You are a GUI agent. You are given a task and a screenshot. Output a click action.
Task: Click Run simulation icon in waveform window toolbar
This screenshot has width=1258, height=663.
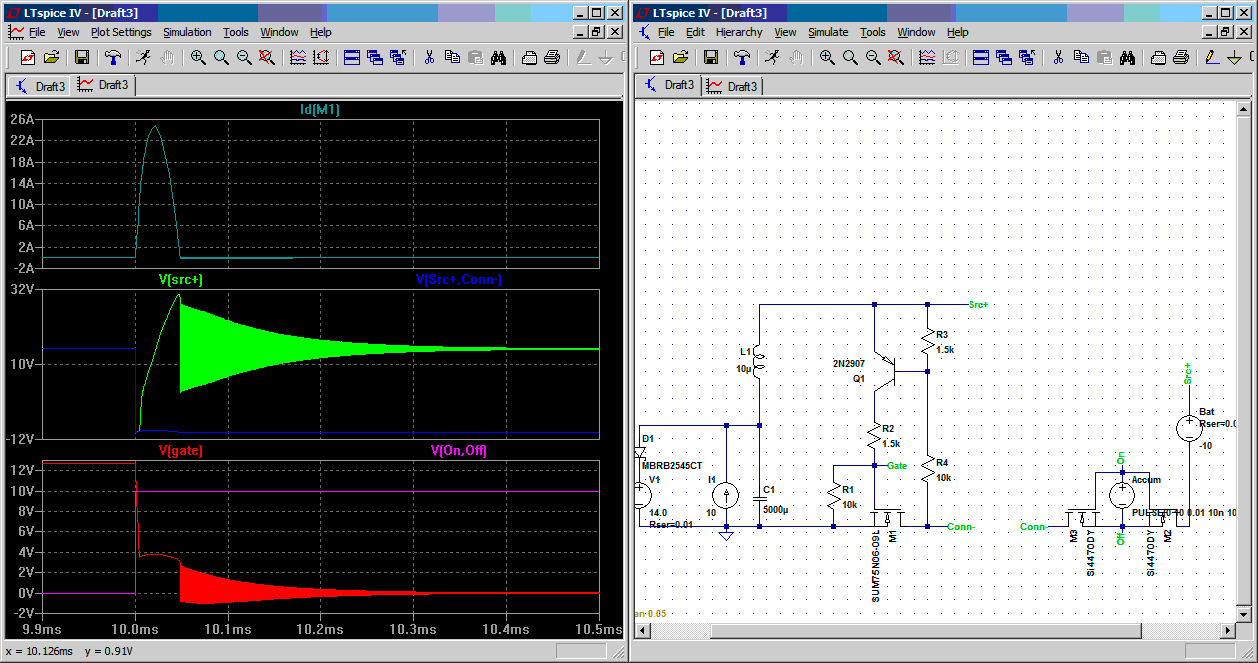[144, 57]
